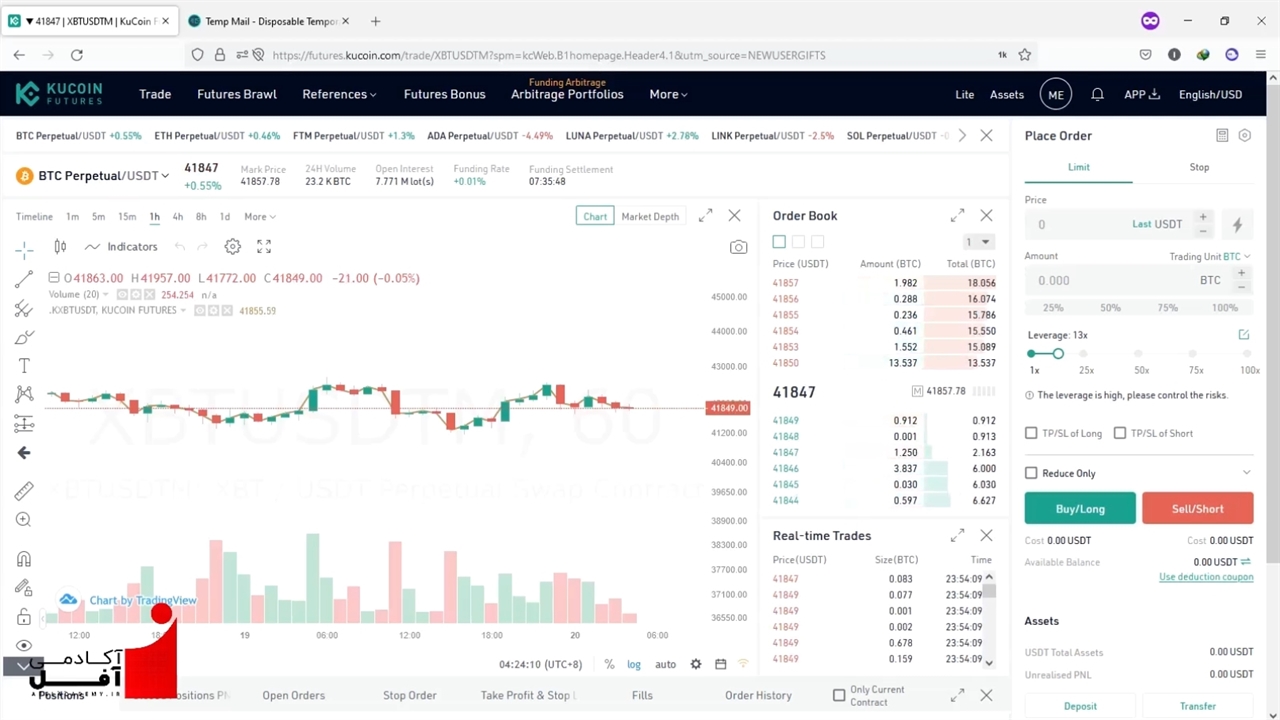
Task: Open the order book depth dropdown
Action: tap(977, 242)
